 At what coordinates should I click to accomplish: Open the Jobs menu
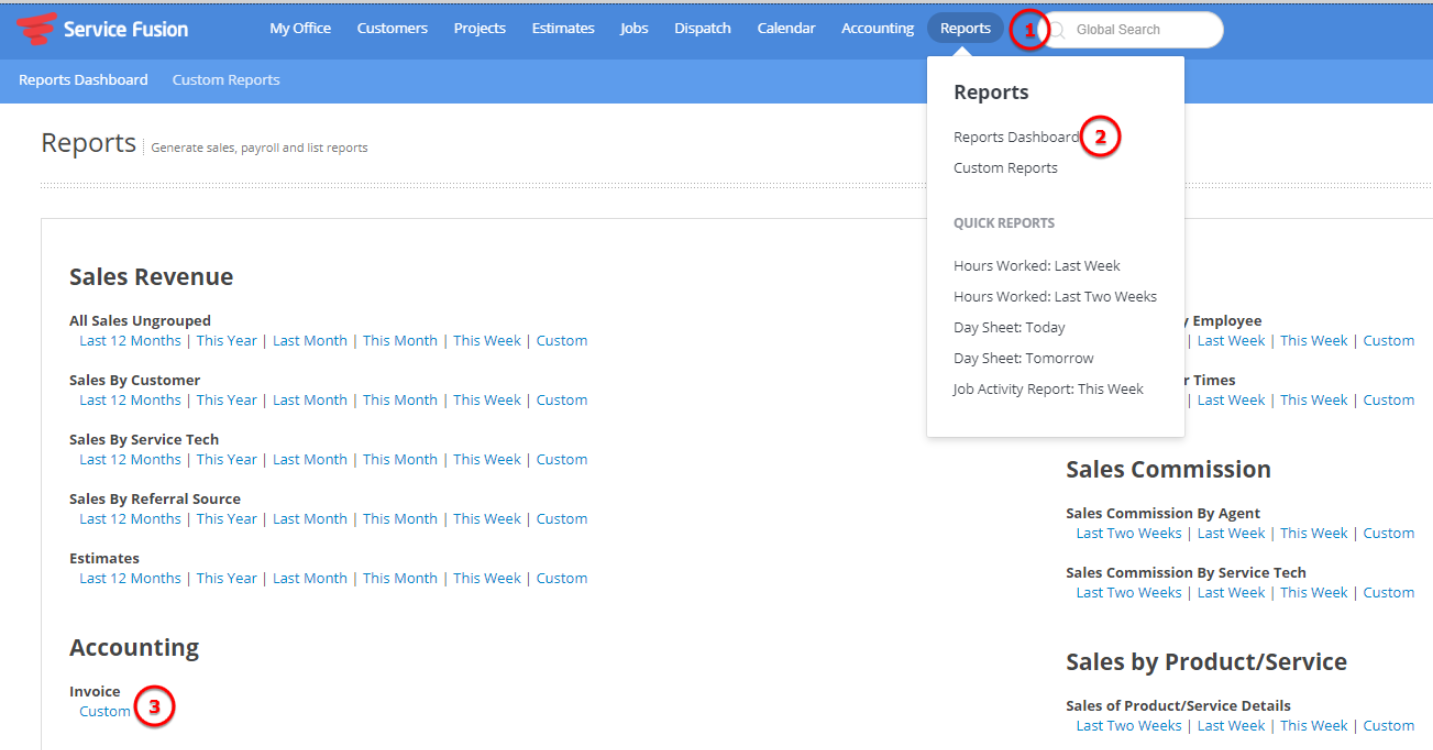634,28
